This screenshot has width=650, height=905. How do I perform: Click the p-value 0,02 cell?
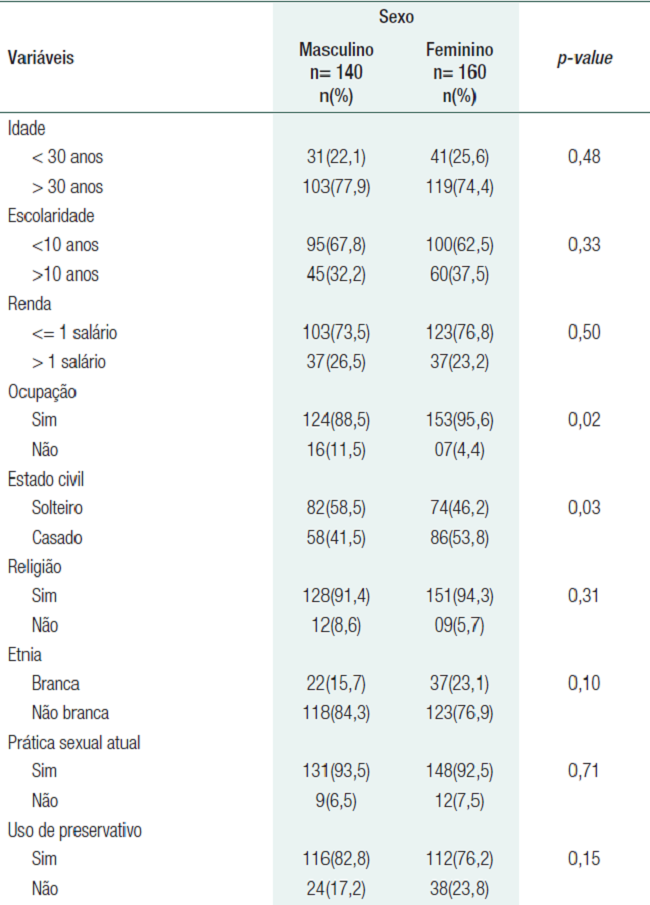tap(584, 420)
